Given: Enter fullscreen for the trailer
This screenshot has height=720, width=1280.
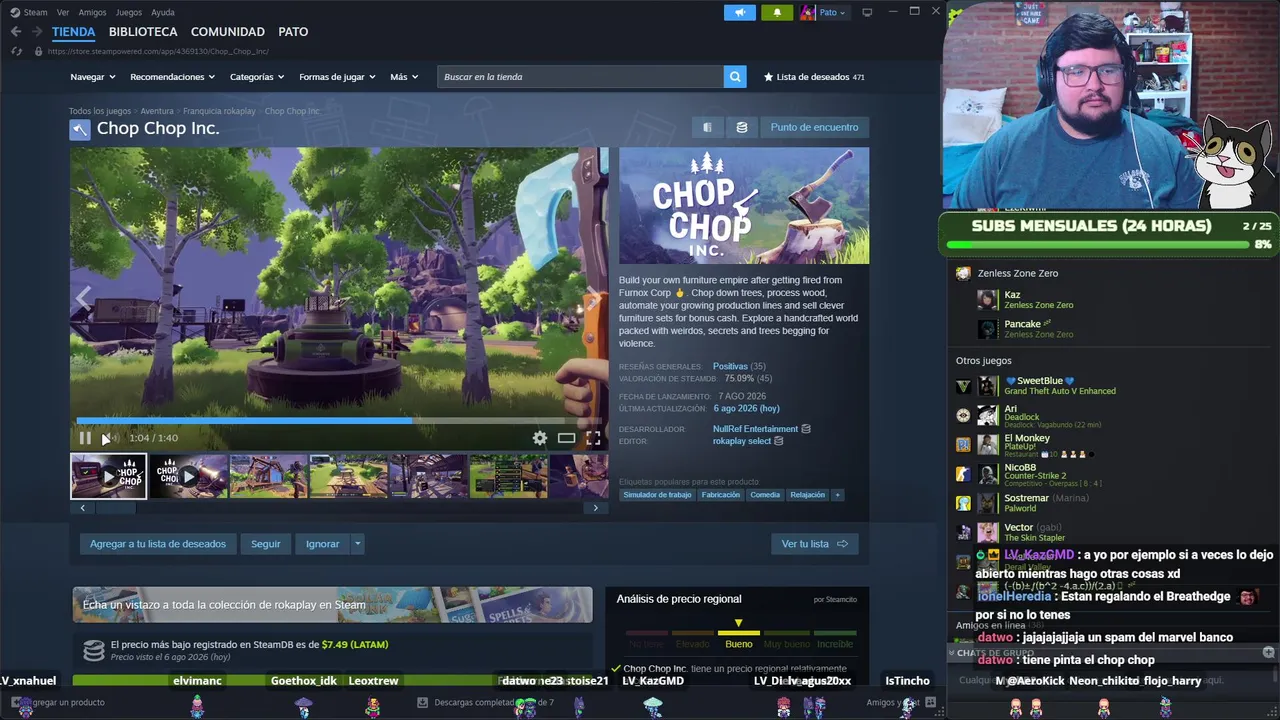Looking at the screenshot, I should (x=593, y=438).
